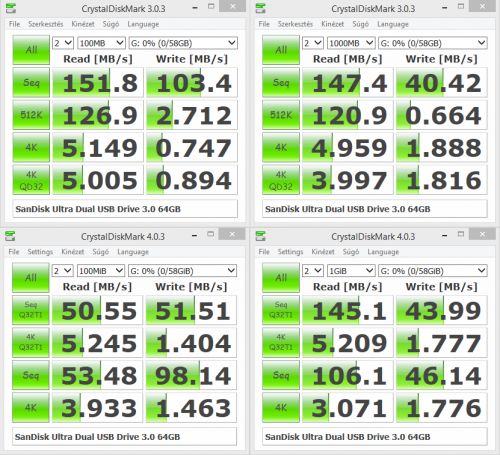Open Súgó menu in the 1000MB window
This screenshot has width=500, height=455.
click(361, 24)
